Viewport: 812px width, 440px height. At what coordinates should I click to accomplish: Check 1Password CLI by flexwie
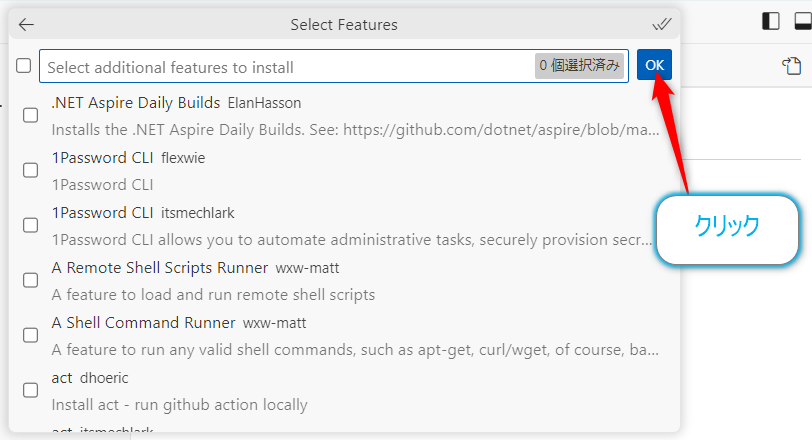pos(31,170)
